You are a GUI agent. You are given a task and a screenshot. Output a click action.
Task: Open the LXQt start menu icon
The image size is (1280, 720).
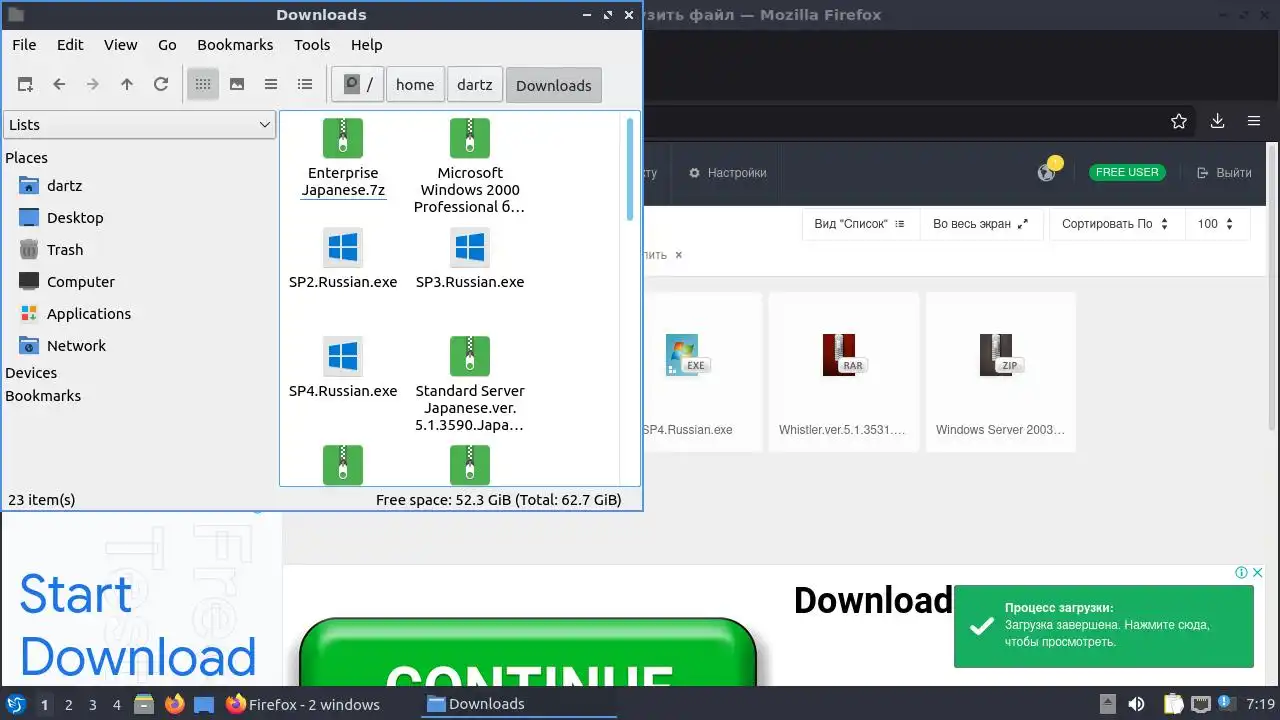click(x=15, y=704)
